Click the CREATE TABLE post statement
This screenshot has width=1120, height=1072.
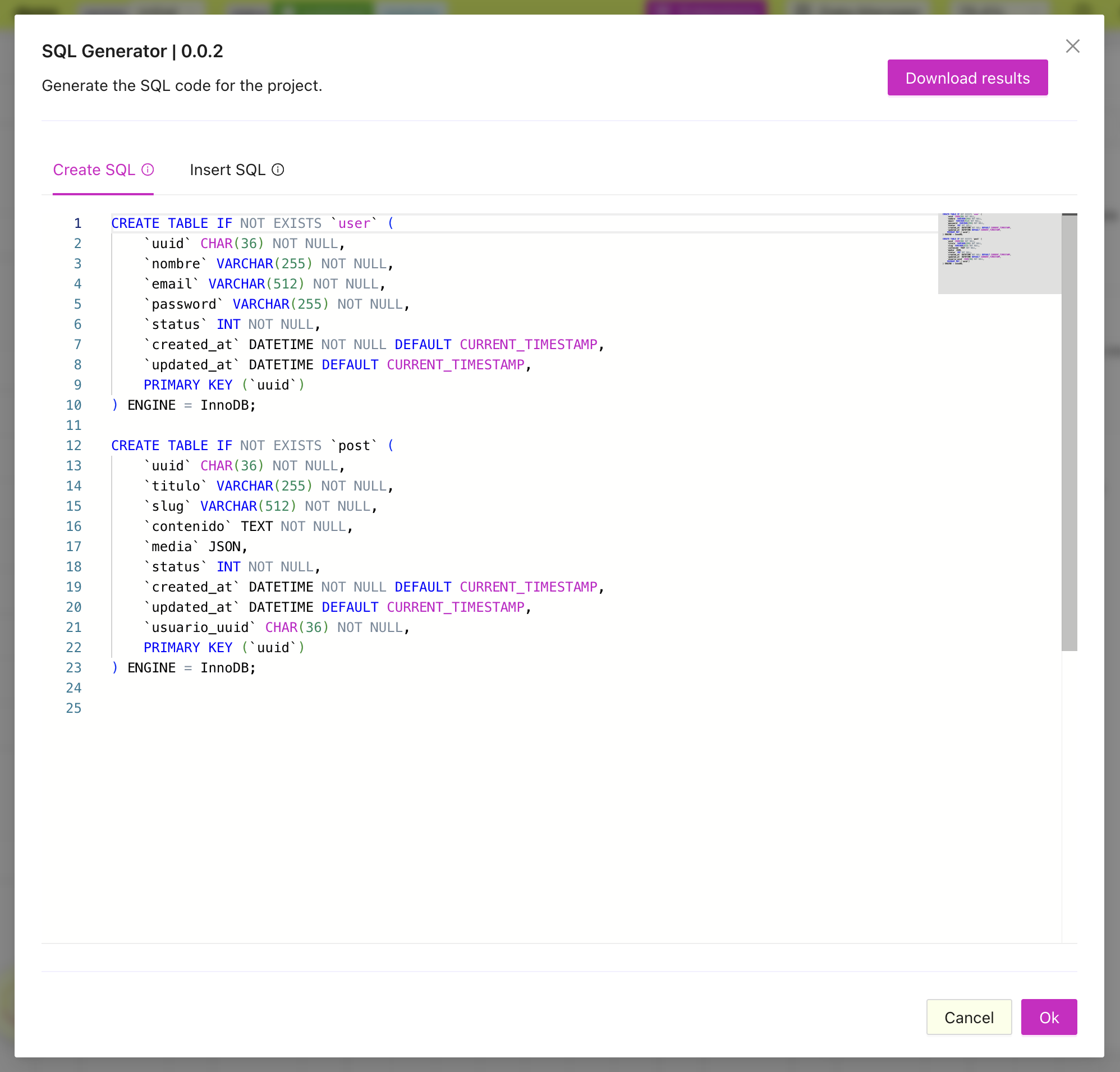251,445
